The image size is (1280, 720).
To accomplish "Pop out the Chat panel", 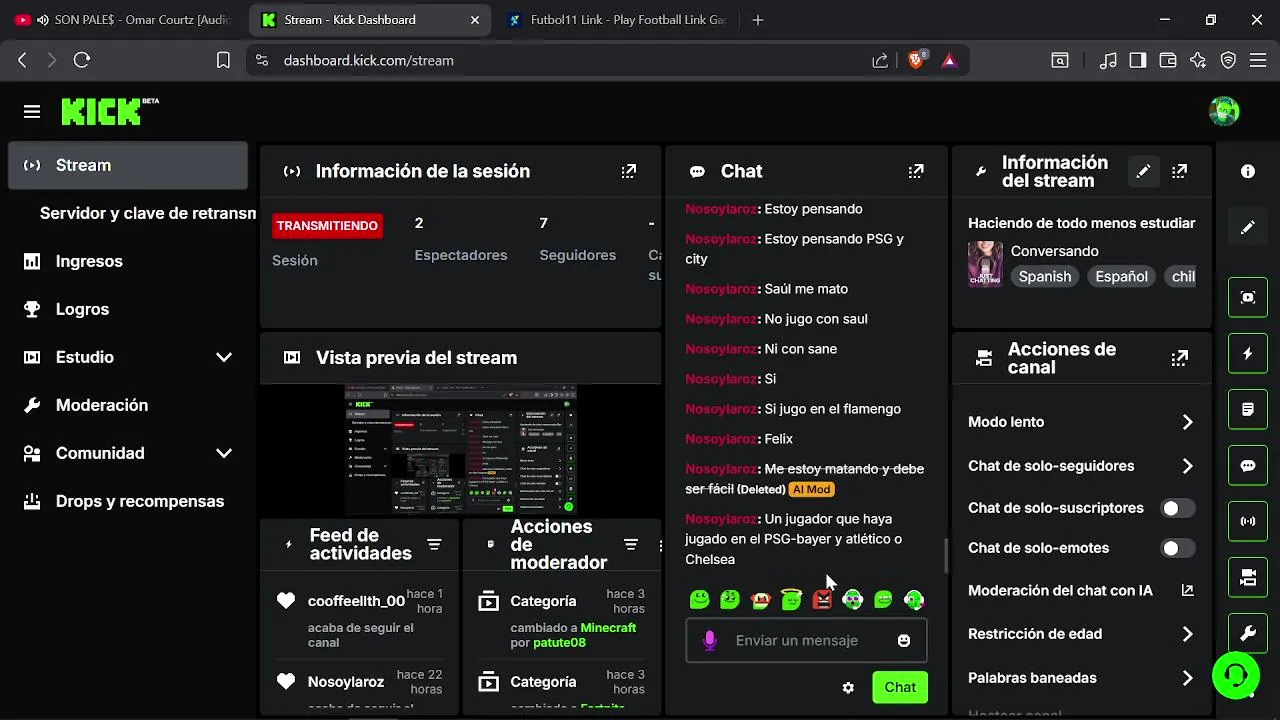I will (915, 171).
